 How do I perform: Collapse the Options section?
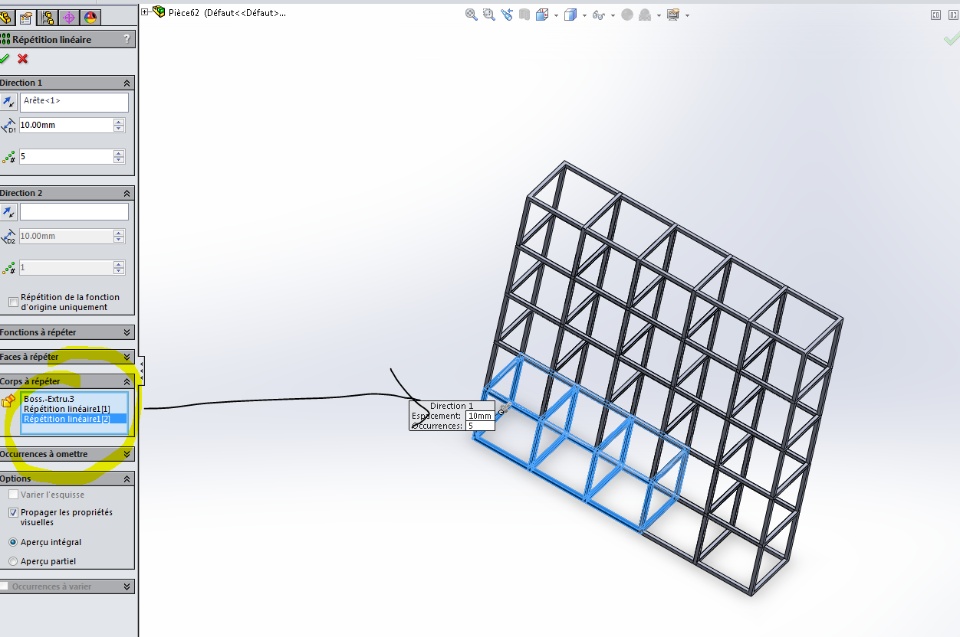pos(127,478)
